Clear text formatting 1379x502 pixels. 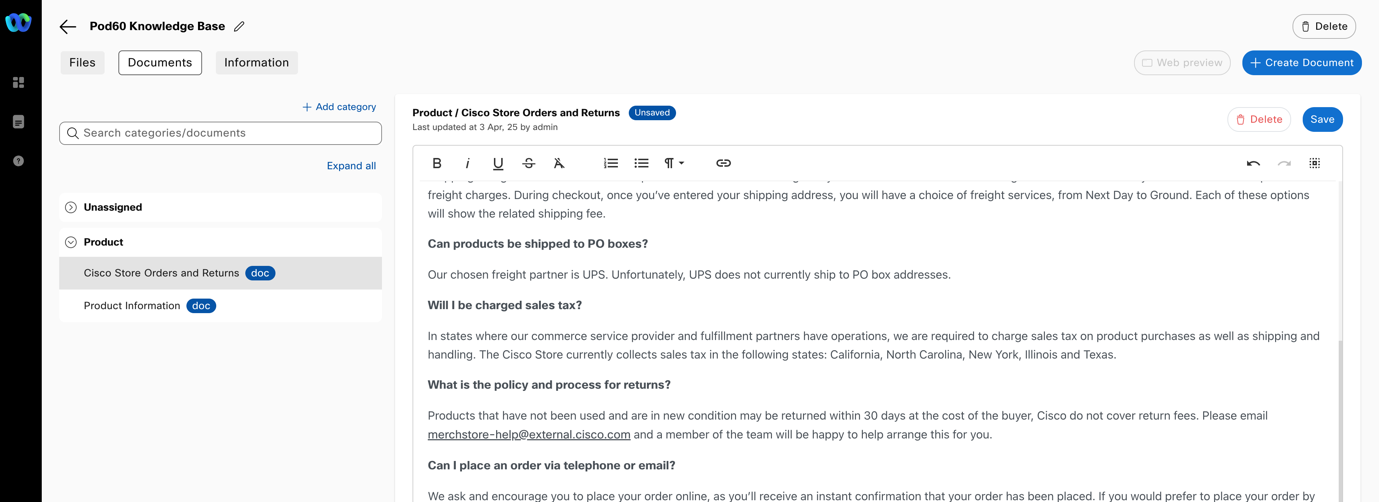click(x=559, y=163)
